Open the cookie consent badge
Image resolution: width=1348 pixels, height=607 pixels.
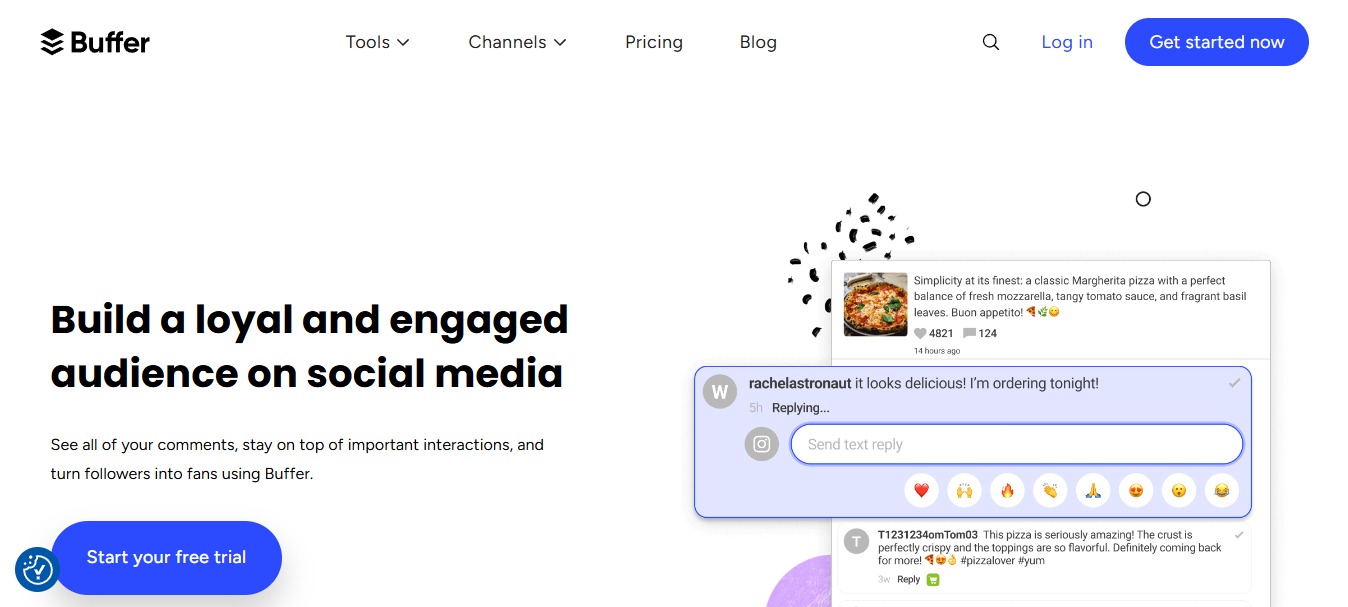pyautogui.click(x=37, y=568)
